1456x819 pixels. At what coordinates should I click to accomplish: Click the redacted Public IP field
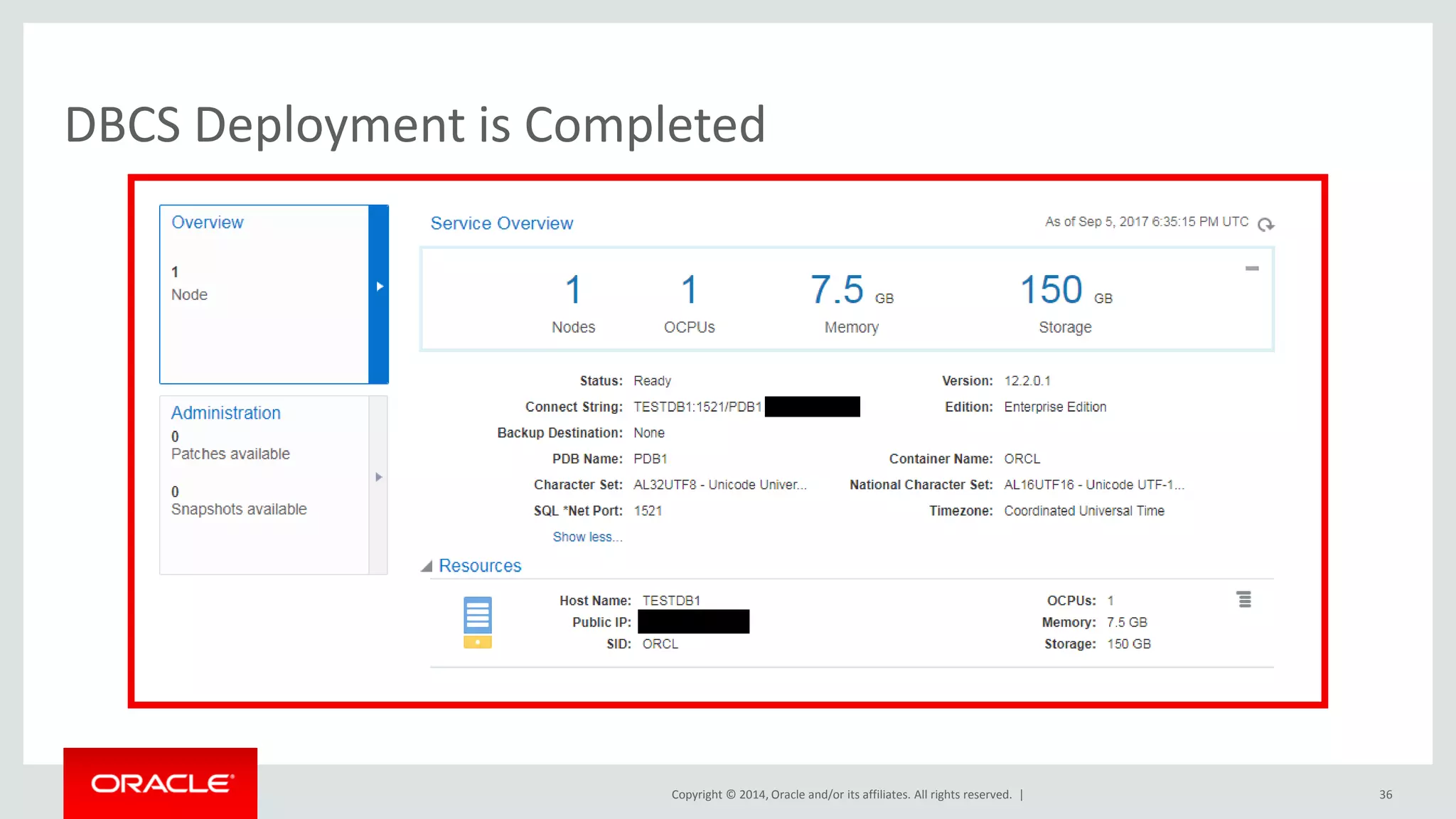pyautogui.click(x=693, y=621)
